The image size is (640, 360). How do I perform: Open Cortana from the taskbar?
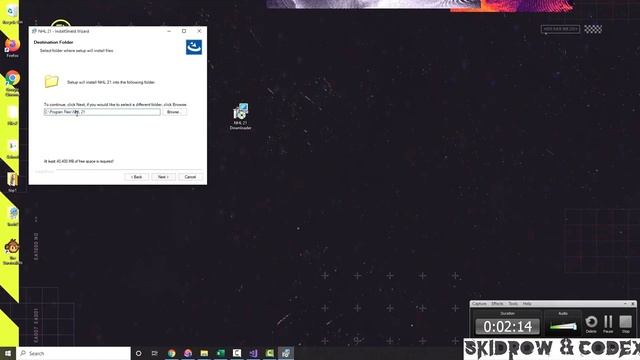[x=138, y=353]
